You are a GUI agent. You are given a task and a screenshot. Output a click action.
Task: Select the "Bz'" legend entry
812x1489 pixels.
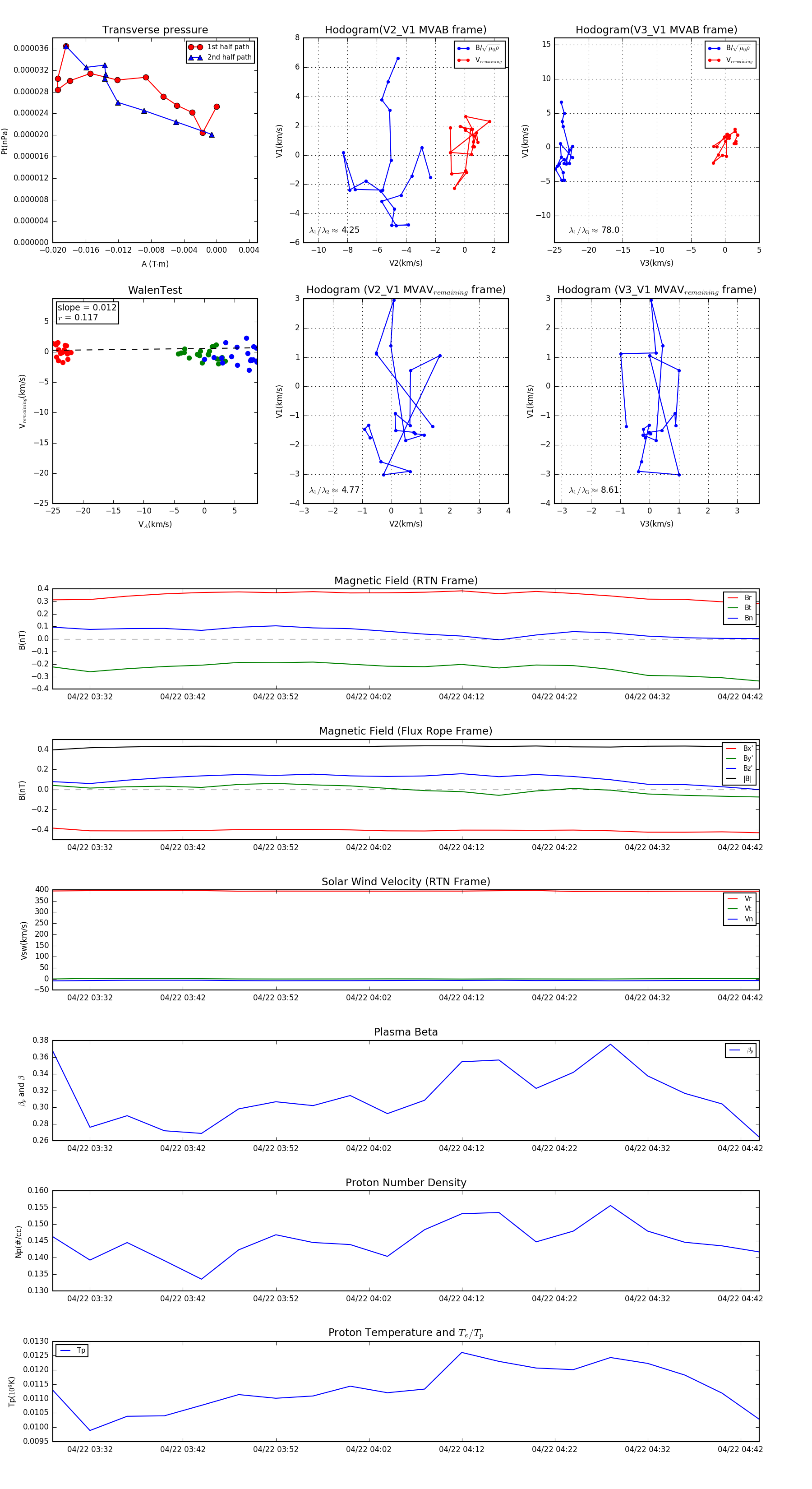739,768
